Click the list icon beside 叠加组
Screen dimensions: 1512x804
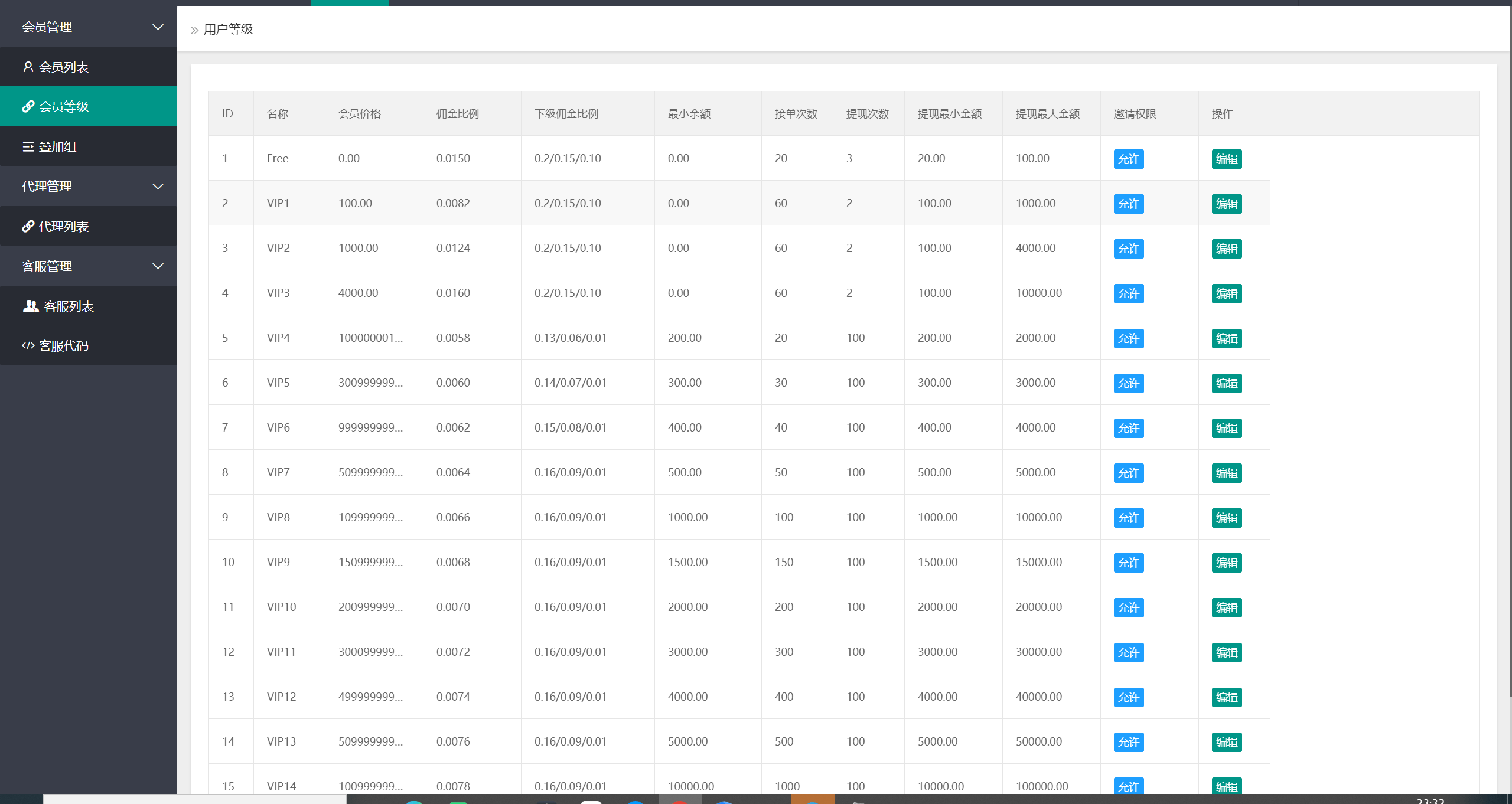tap(28, 146)
